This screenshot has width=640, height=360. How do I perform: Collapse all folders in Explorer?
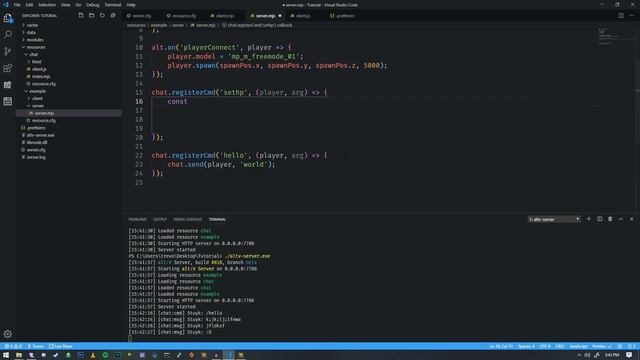point(113,16)
